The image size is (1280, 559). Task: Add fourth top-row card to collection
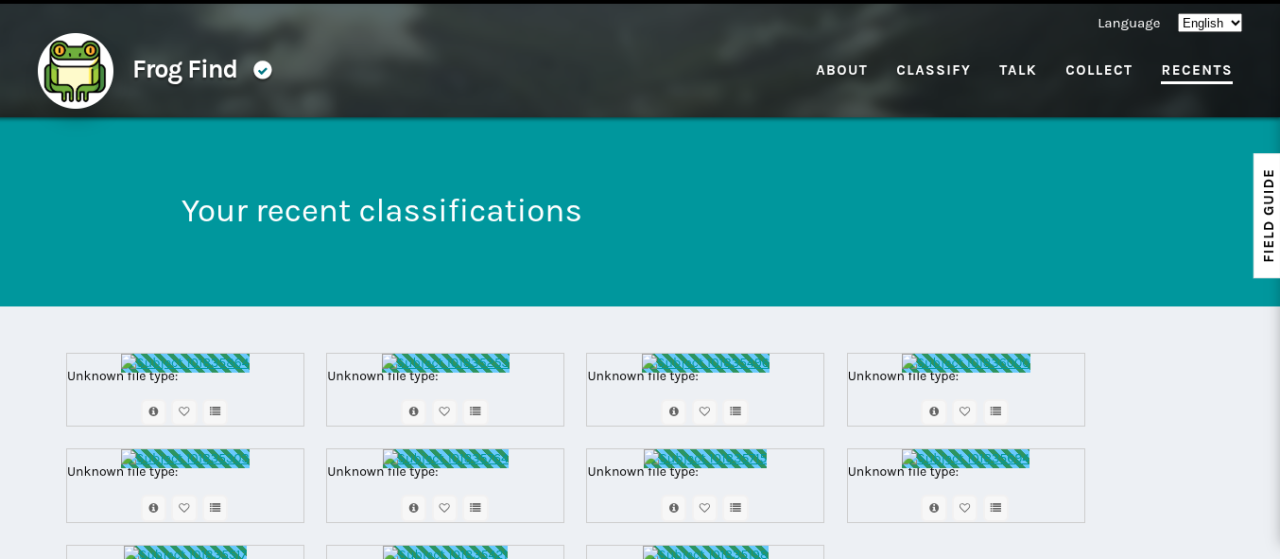(996, 411)
